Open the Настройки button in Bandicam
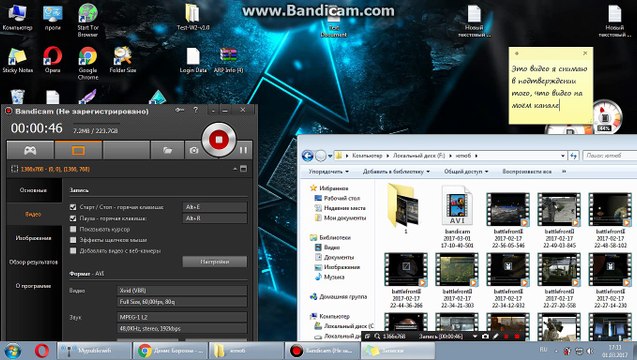The width and height of the screenshot is (637, 360). [x=214, y=262]
